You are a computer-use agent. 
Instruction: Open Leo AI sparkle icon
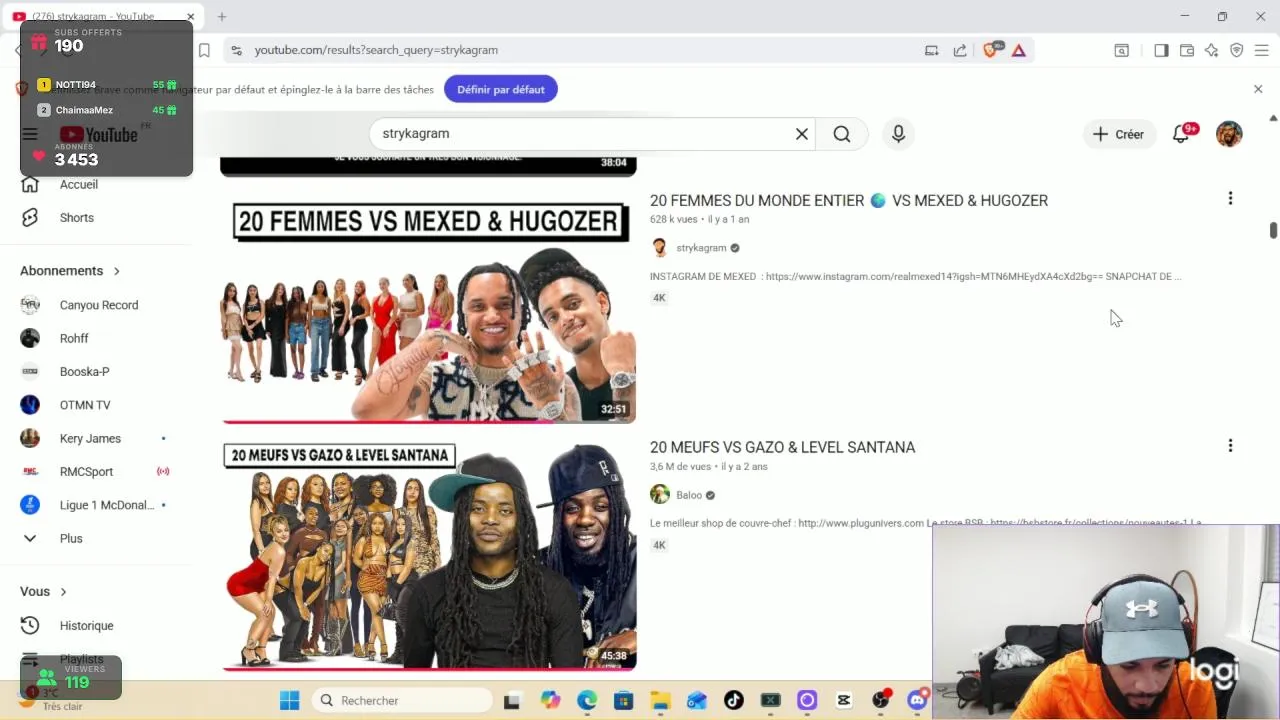[1212, 50]
